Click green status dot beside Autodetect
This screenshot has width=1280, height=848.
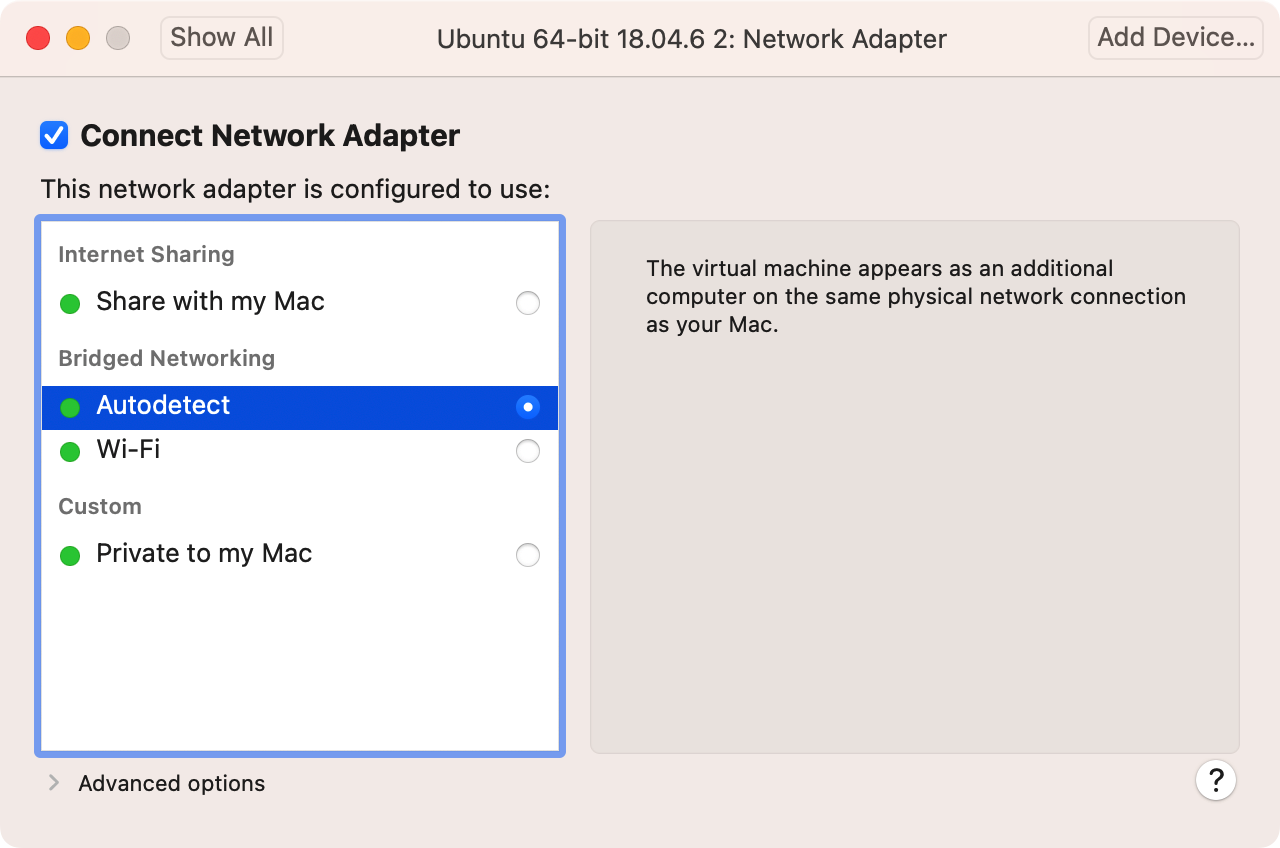[x=70, y=407]
